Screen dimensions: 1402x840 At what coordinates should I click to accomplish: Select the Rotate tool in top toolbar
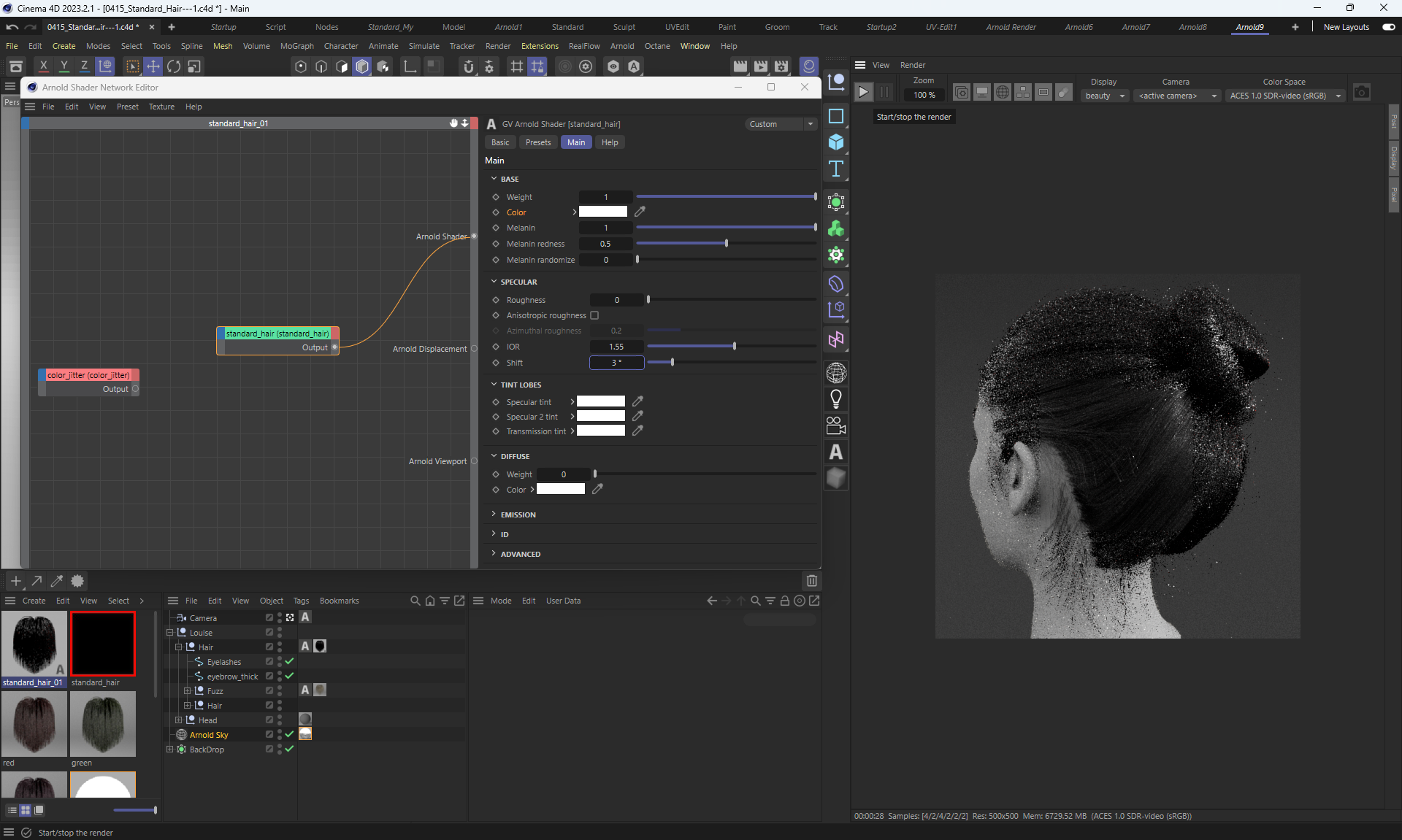(174, 66)
